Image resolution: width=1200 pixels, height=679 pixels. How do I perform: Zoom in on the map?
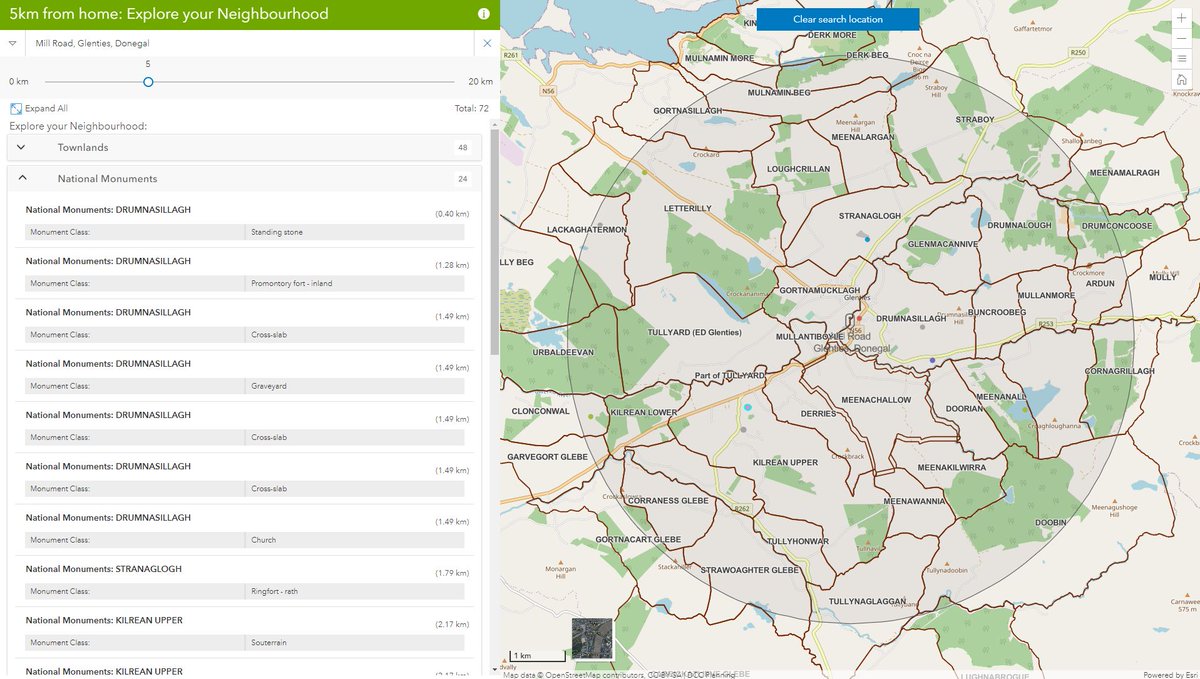click(x=1182, y=18)
